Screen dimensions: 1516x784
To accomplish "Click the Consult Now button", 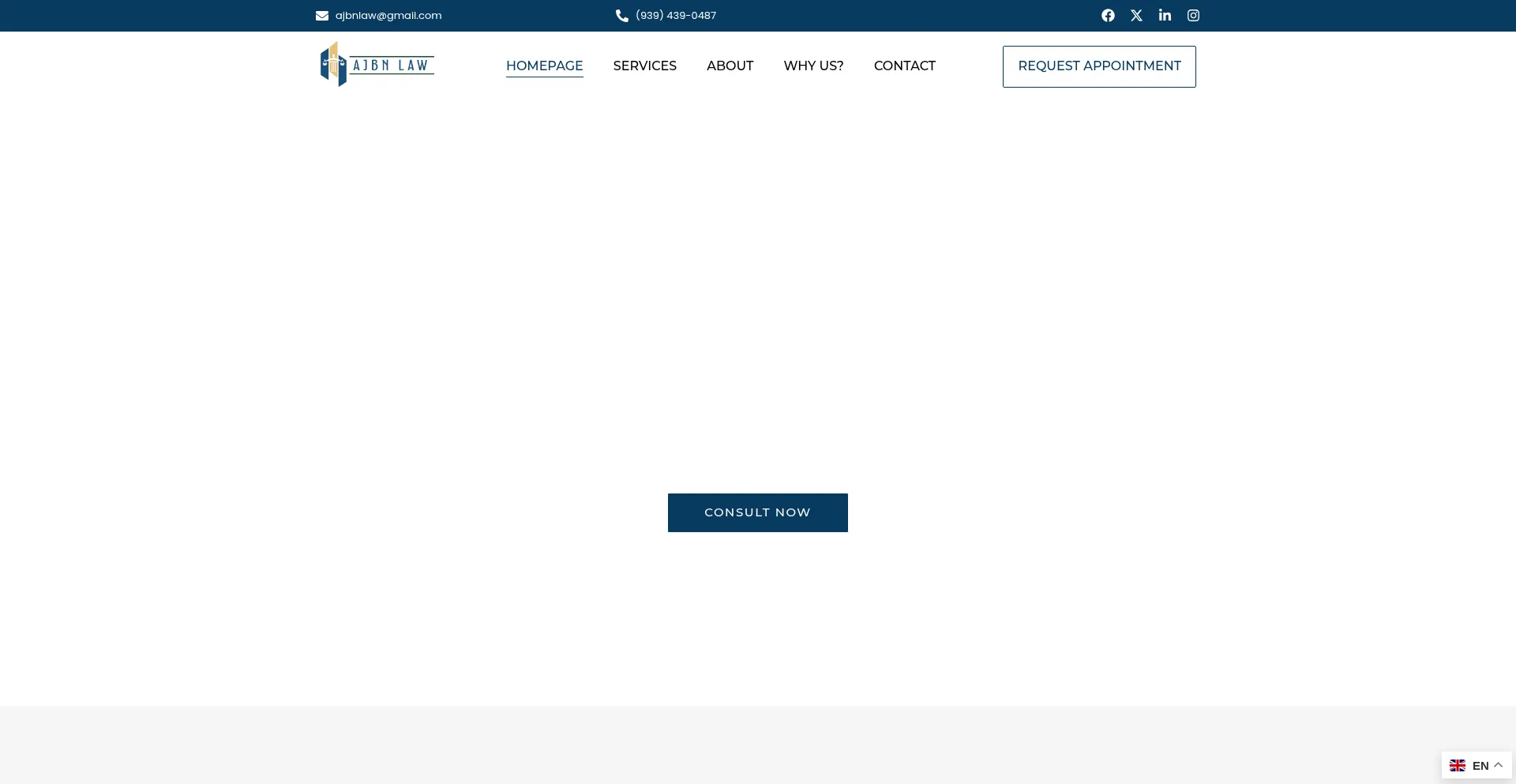I will [757, 512].
